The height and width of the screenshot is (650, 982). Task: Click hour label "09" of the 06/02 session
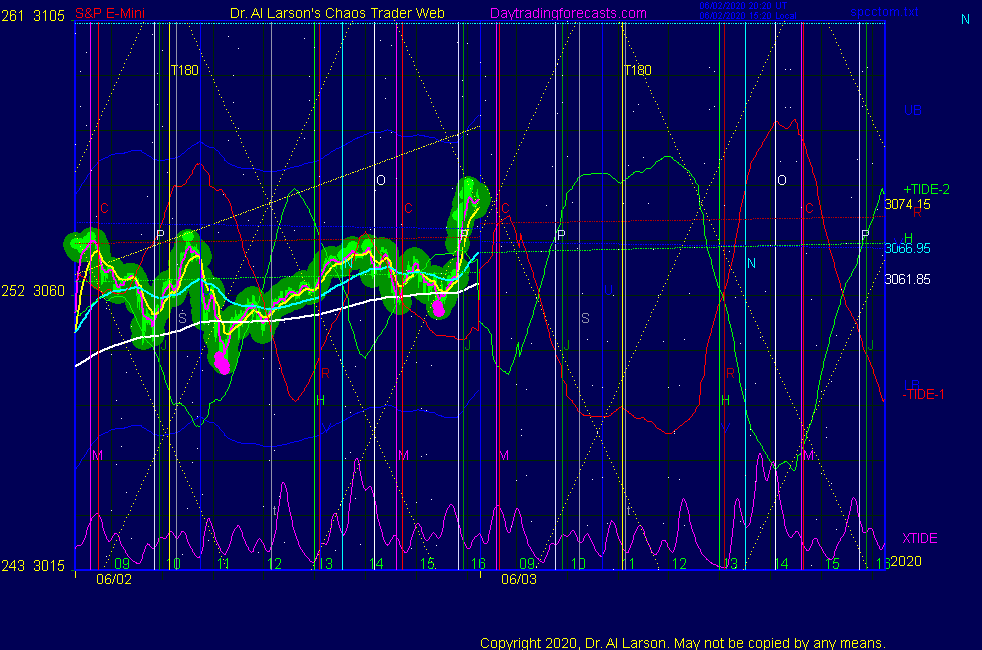point(122,564)
